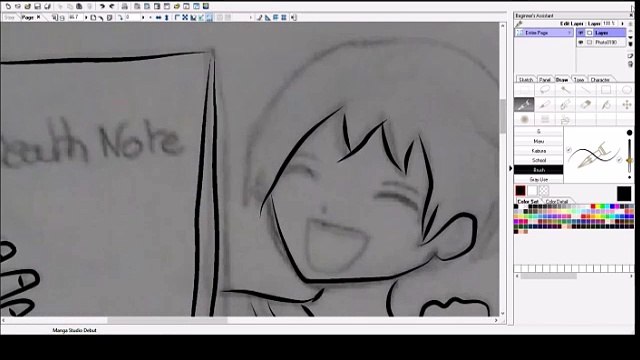Screen dimensions: 640x360
Task: Click the New Page icon in top toolbar
Action: pyautogui.click(x=8, y=6)
